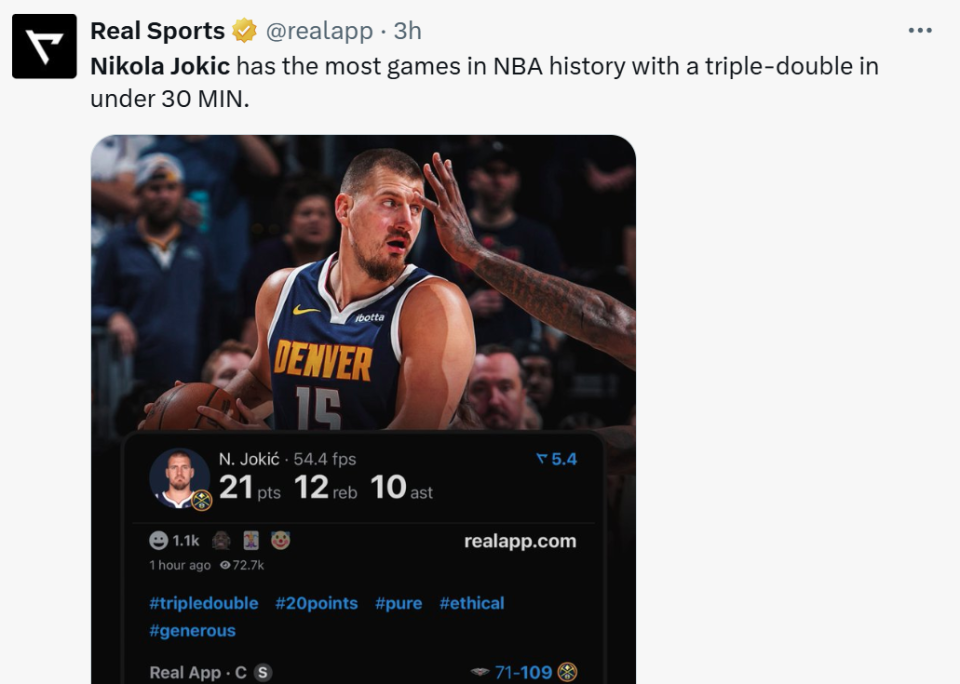Image resolution: width=960 pixels, height=684 pixels.
Task: Click the 71-109 game score
Action: click(524, 672)
